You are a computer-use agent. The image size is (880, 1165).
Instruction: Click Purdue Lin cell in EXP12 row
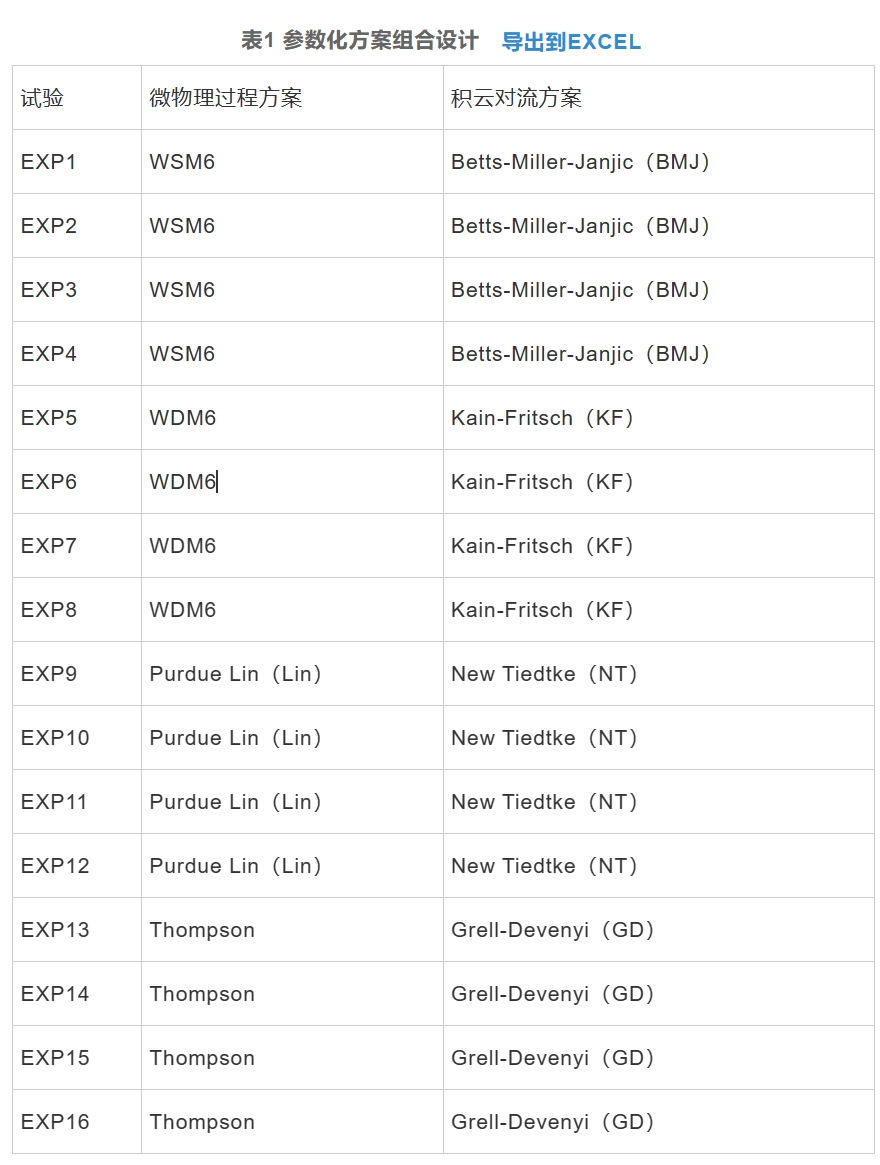pos(236,866)
